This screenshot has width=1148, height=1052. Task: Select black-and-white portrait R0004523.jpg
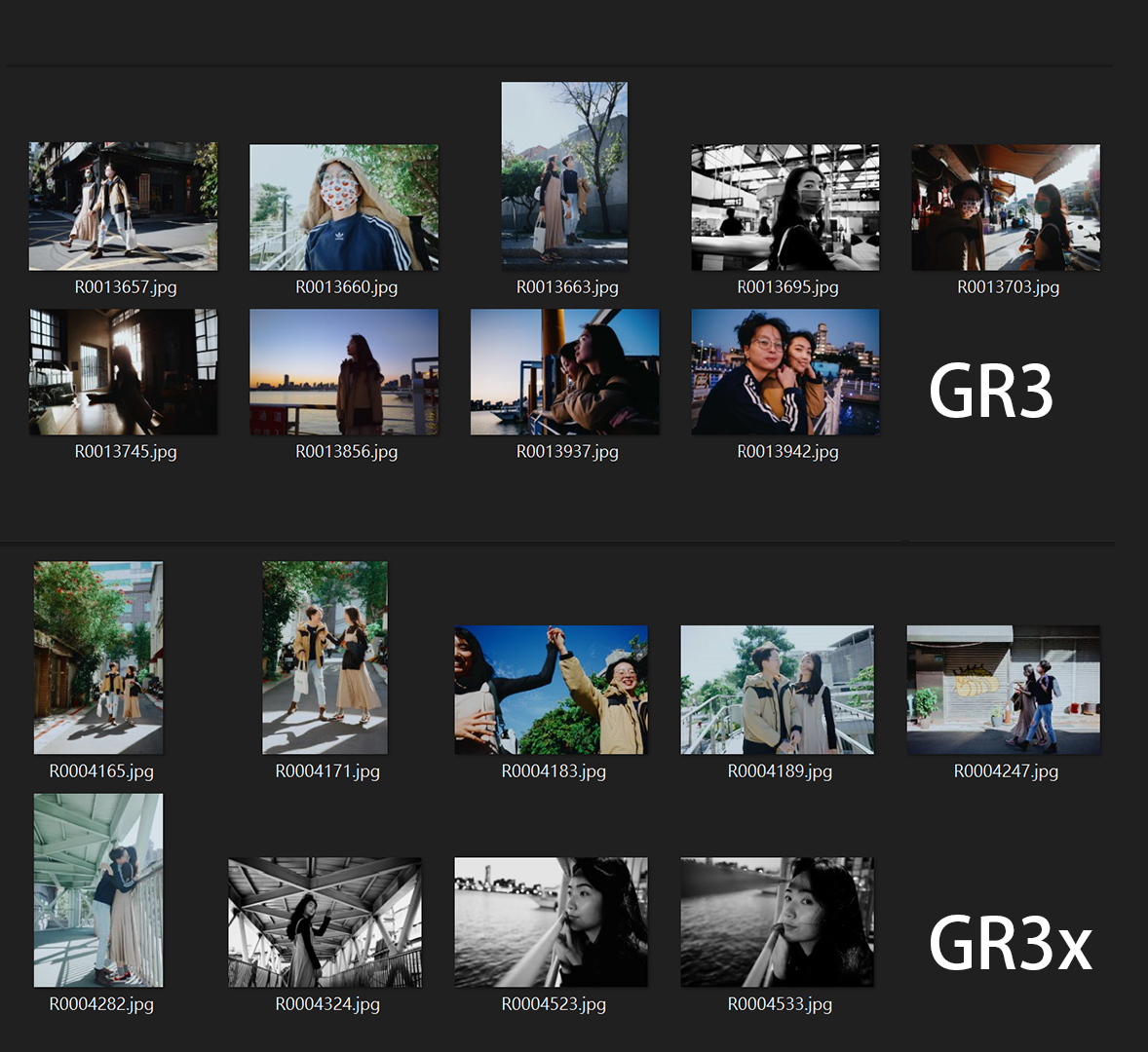pyautogui.click(x=551, y=922)
